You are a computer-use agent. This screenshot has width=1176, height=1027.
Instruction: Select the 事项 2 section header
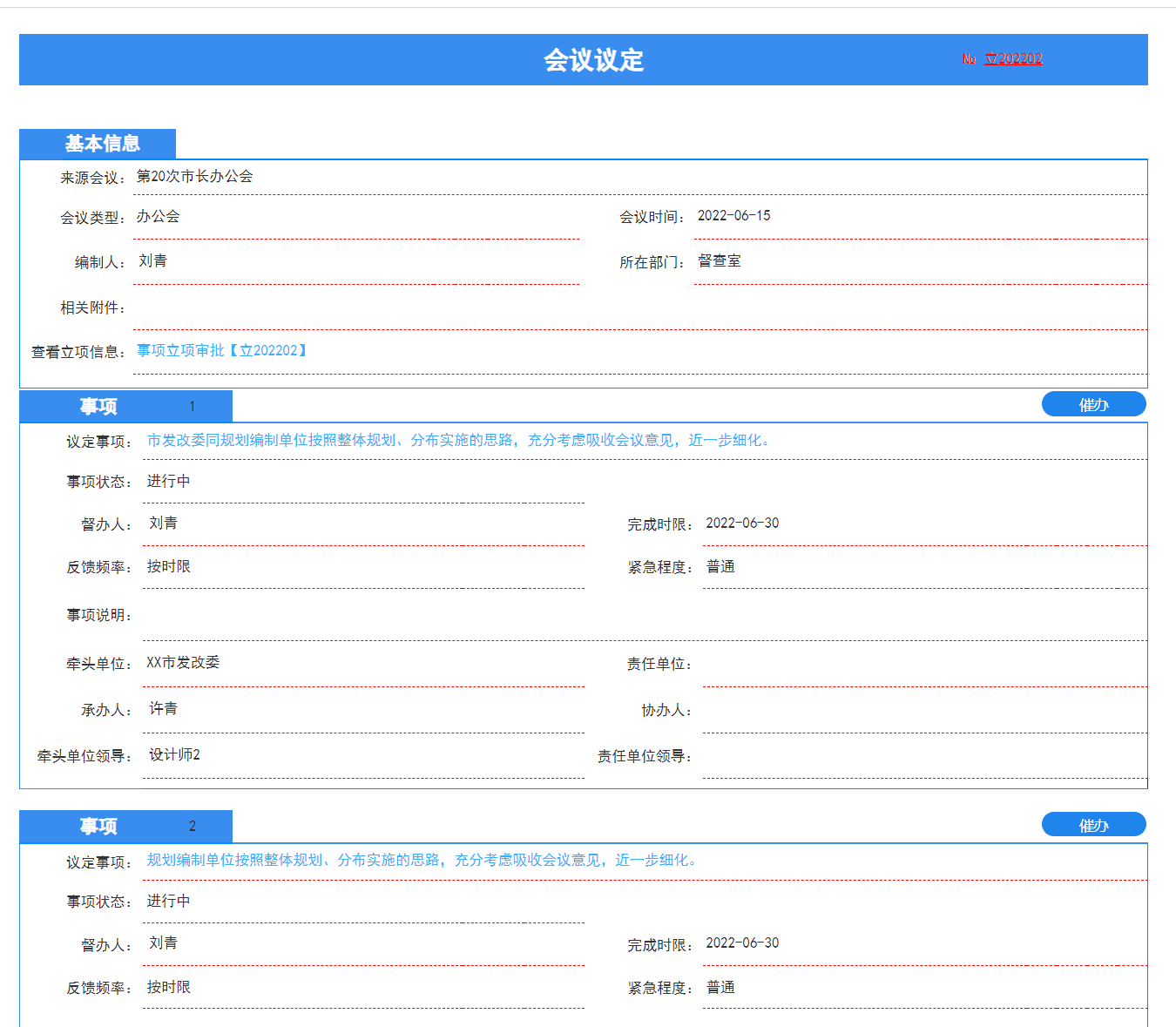pyautogui.click(x=125, y=826)
